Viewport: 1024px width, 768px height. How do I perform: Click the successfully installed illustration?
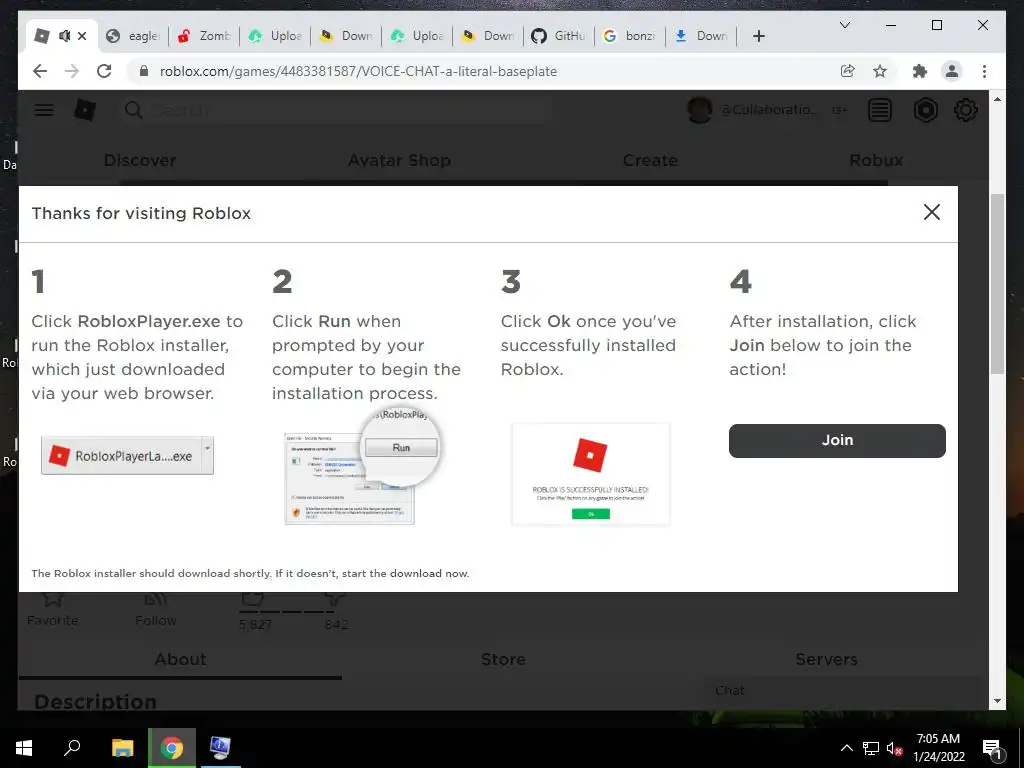(x=590, y=473)
